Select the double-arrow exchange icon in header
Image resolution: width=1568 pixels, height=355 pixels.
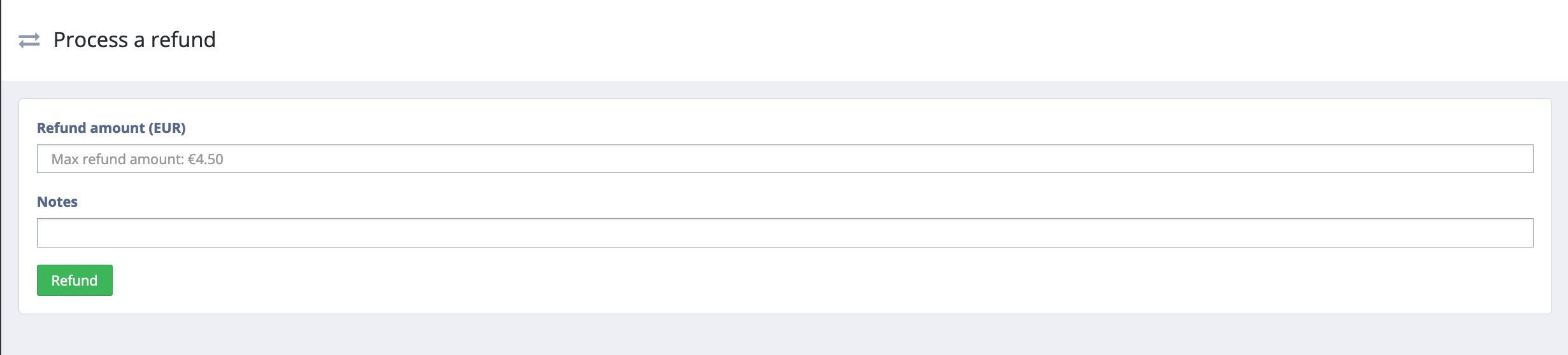pyautogui.click(x=29, y=41)
